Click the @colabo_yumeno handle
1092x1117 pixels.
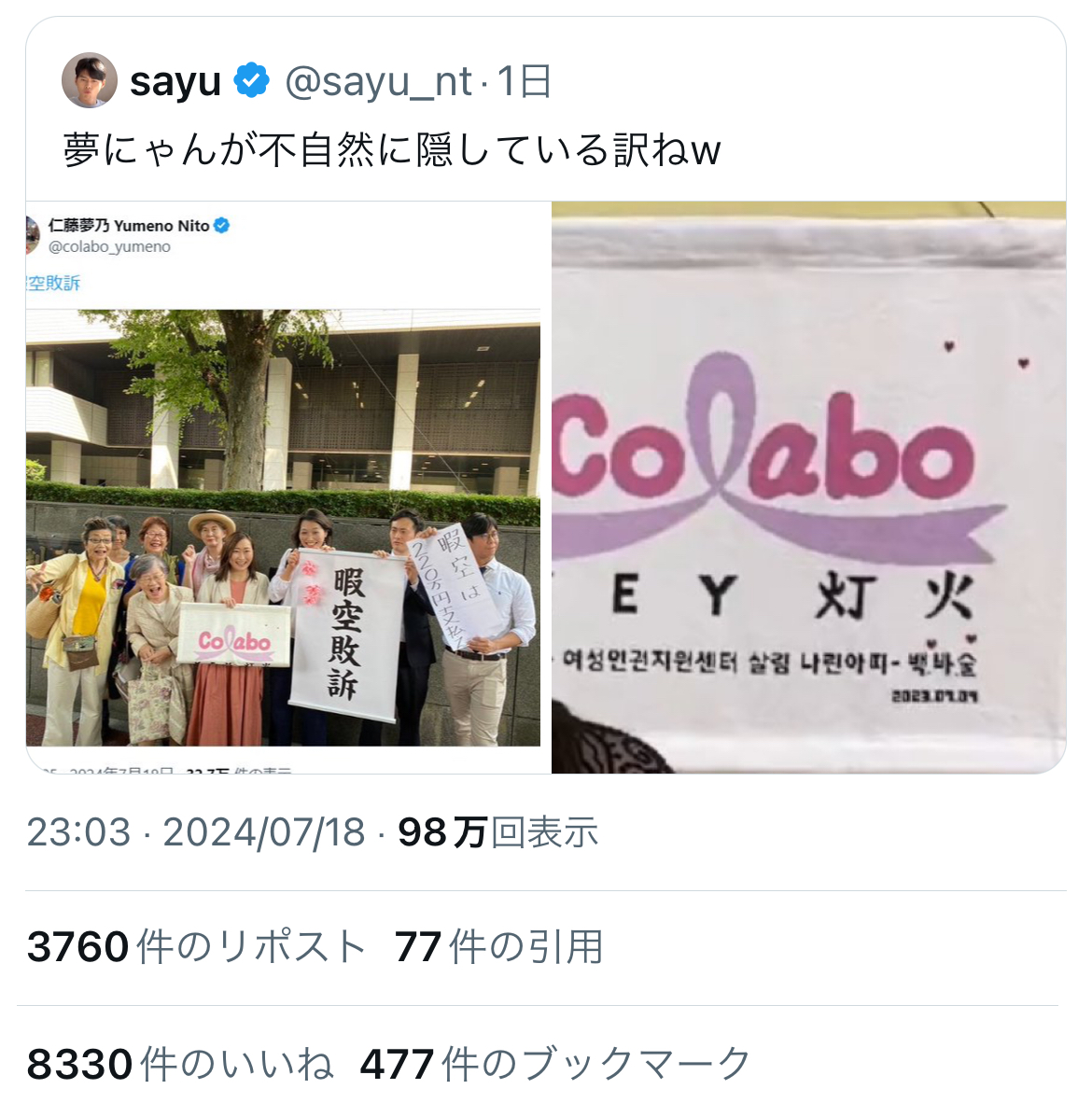[109, 246]
